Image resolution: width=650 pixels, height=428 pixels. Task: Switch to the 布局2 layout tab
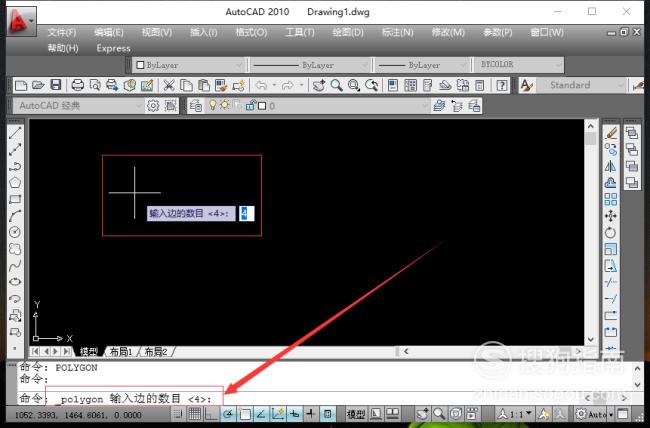155,352
